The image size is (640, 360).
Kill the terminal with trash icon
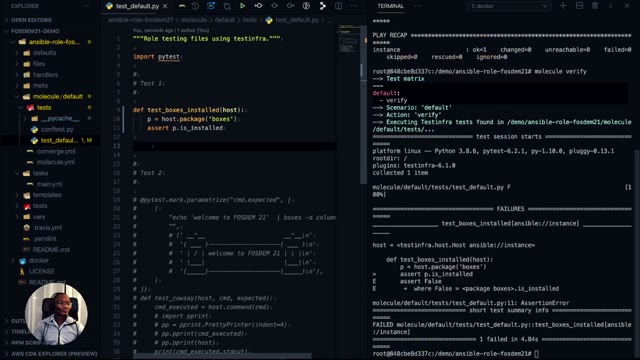595,6
